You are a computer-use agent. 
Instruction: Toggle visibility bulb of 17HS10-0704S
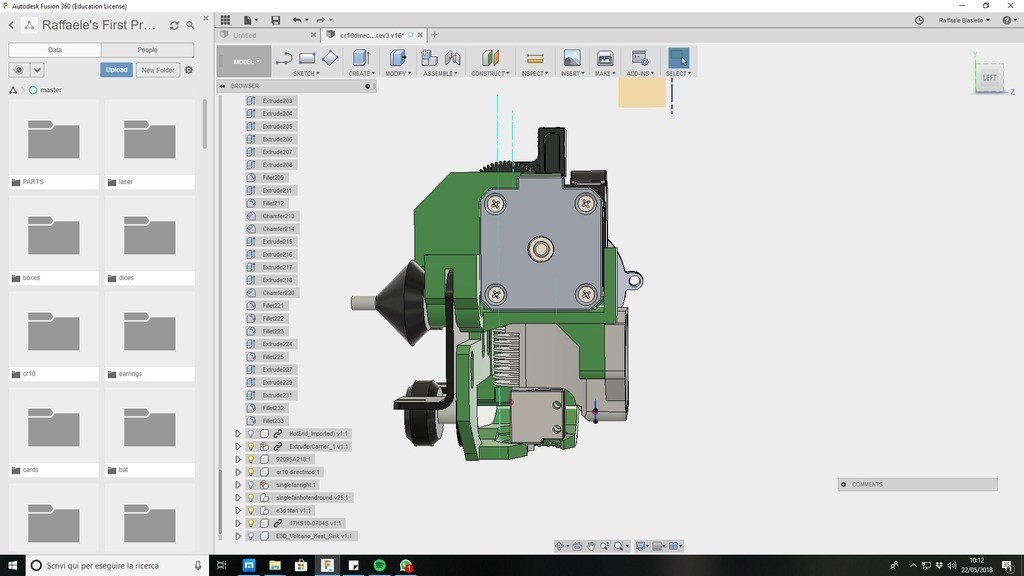[x=251, y=523]
